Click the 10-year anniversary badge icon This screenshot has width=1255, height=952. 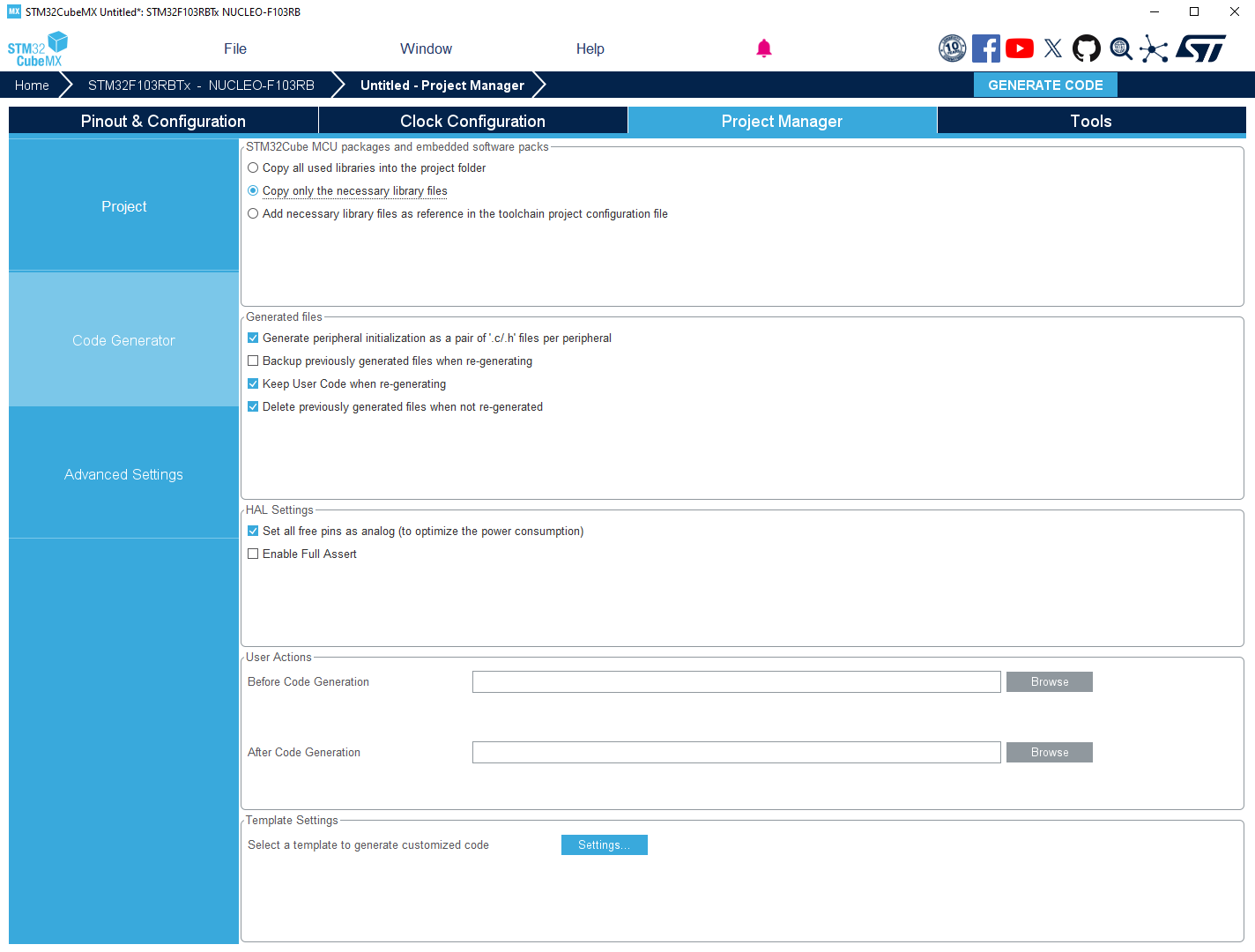(953, 48)
